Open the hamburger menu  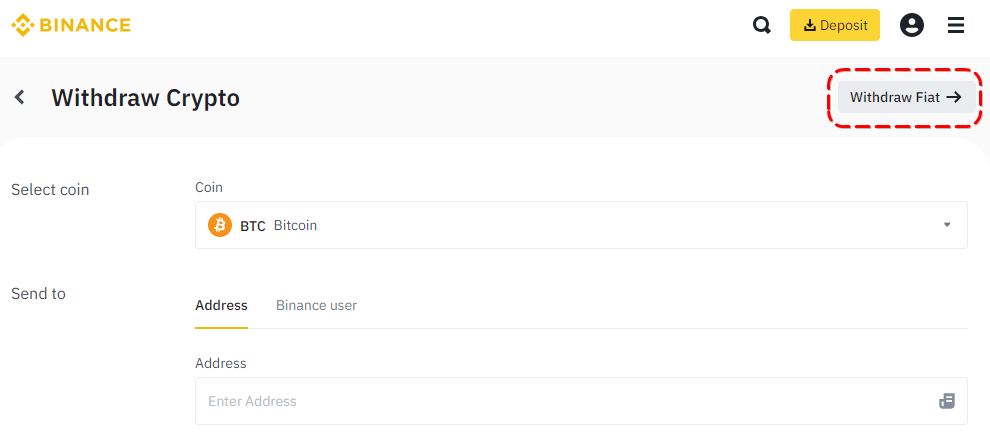(956, 25)
